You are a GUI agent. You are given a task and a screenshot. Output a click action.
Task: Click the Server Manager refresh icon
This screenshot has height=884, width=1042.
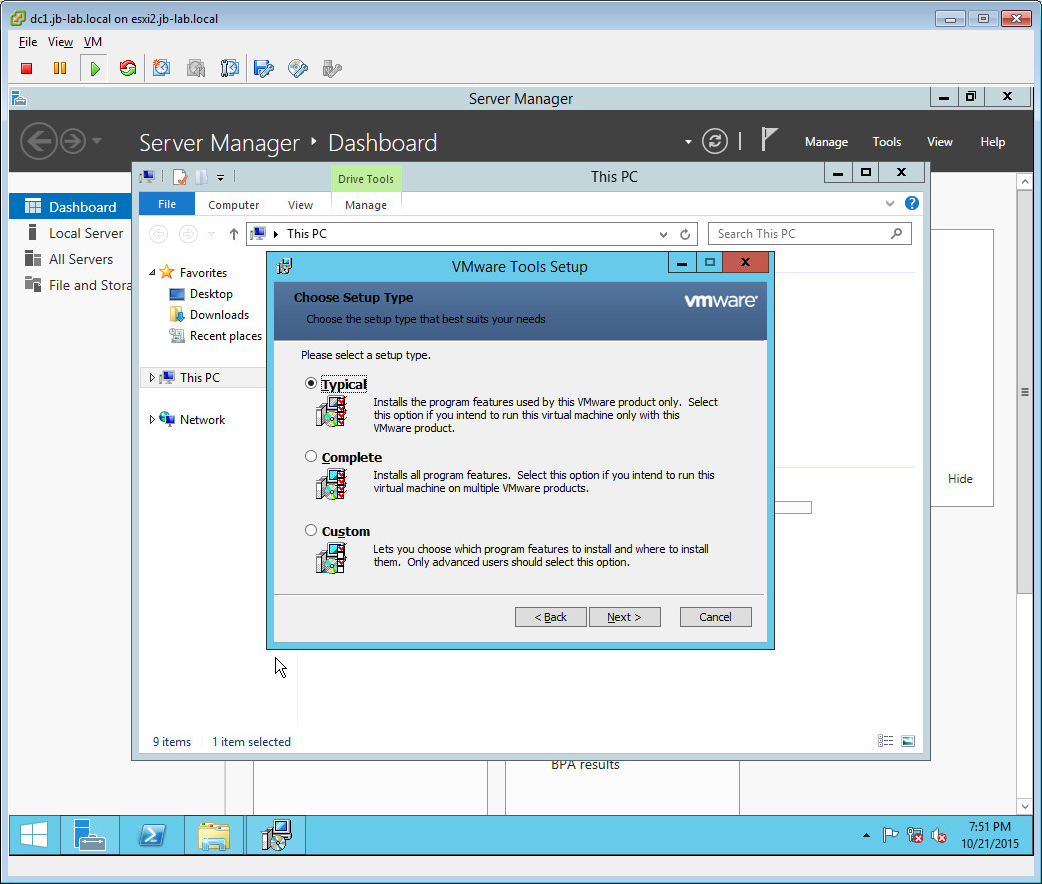tap(714, 142)
